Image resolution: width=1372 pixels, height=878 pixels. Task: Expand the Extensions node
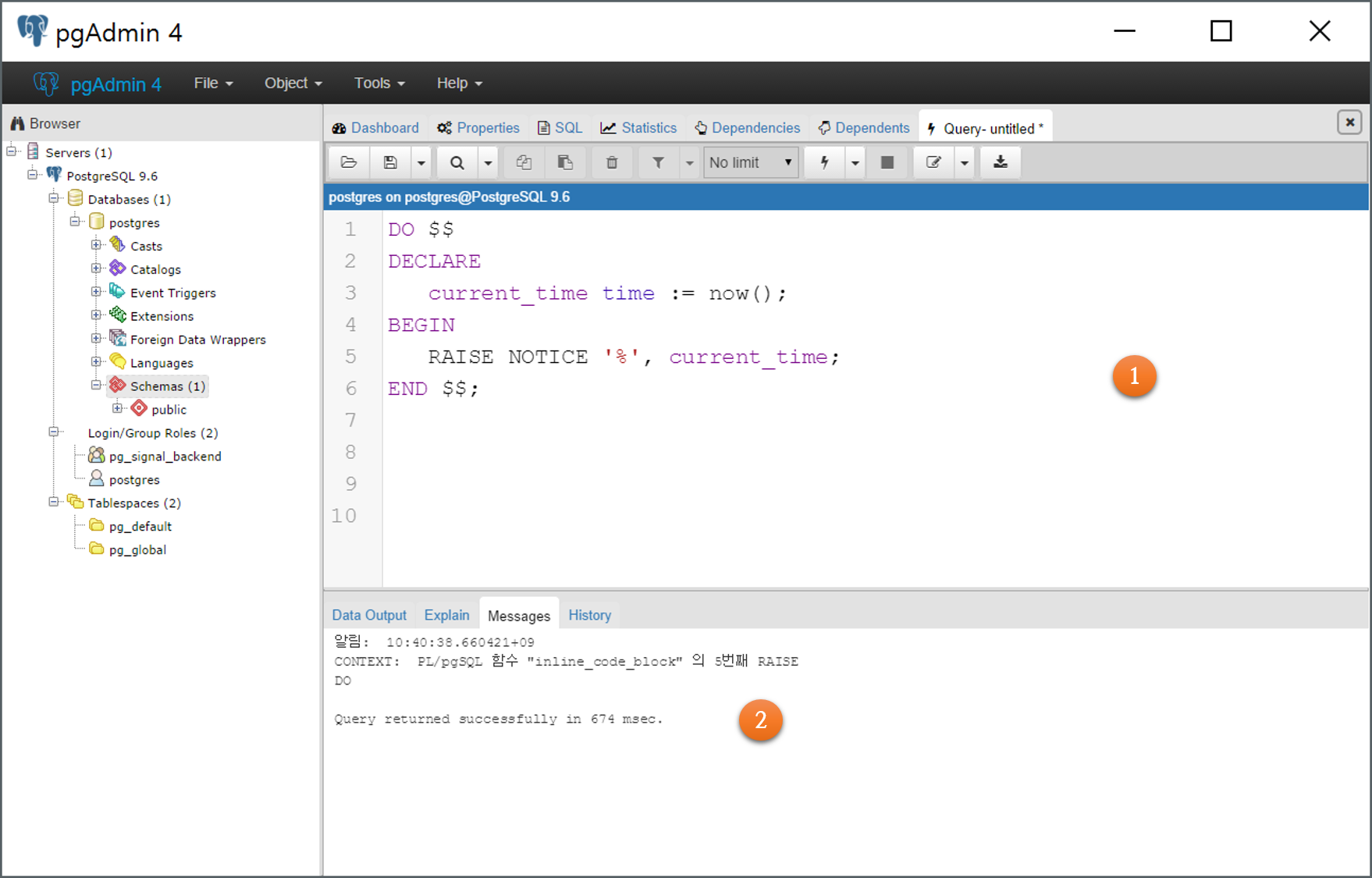tap(96, 315)
